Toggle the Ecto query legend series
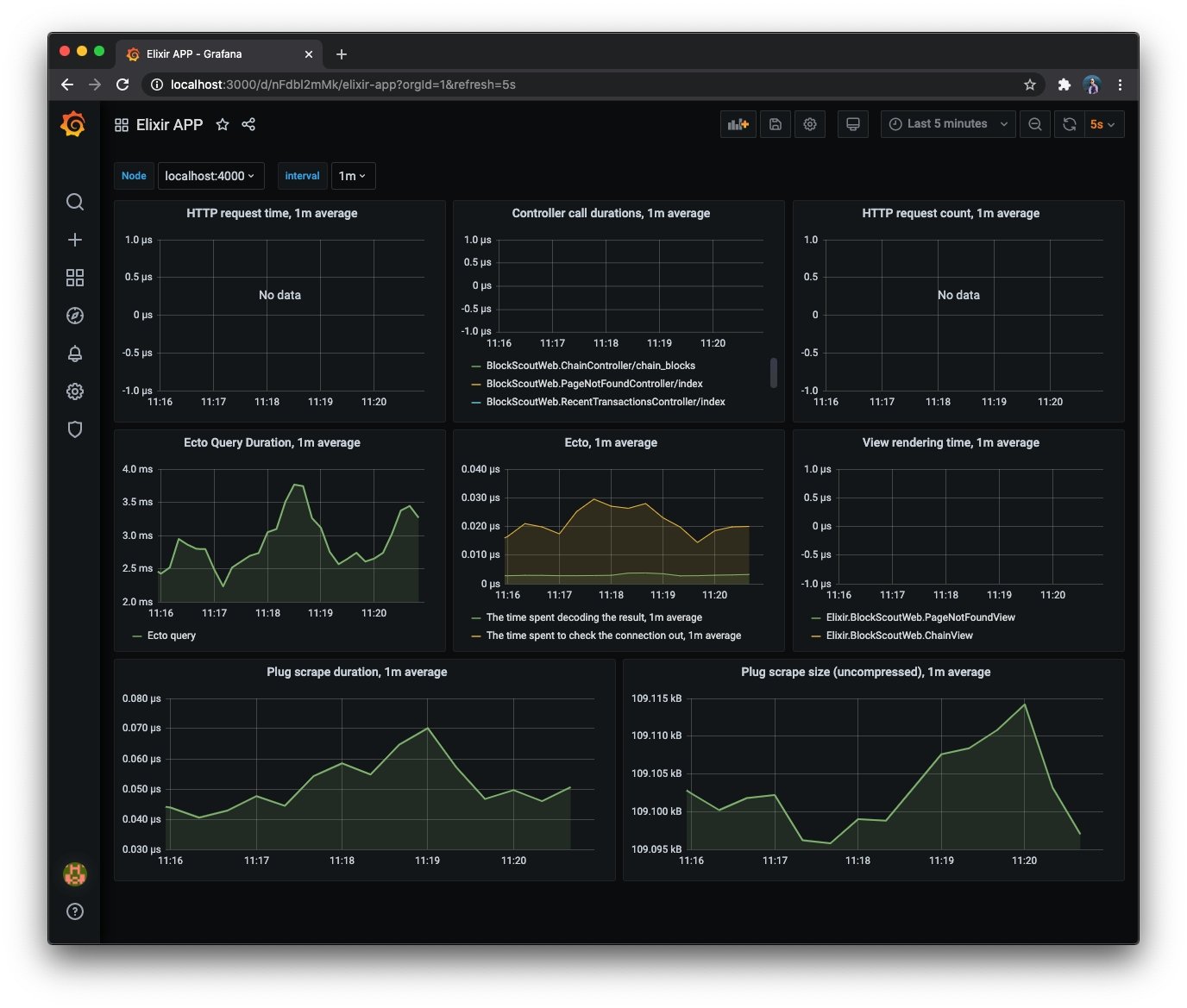 [x=172, y=635]
